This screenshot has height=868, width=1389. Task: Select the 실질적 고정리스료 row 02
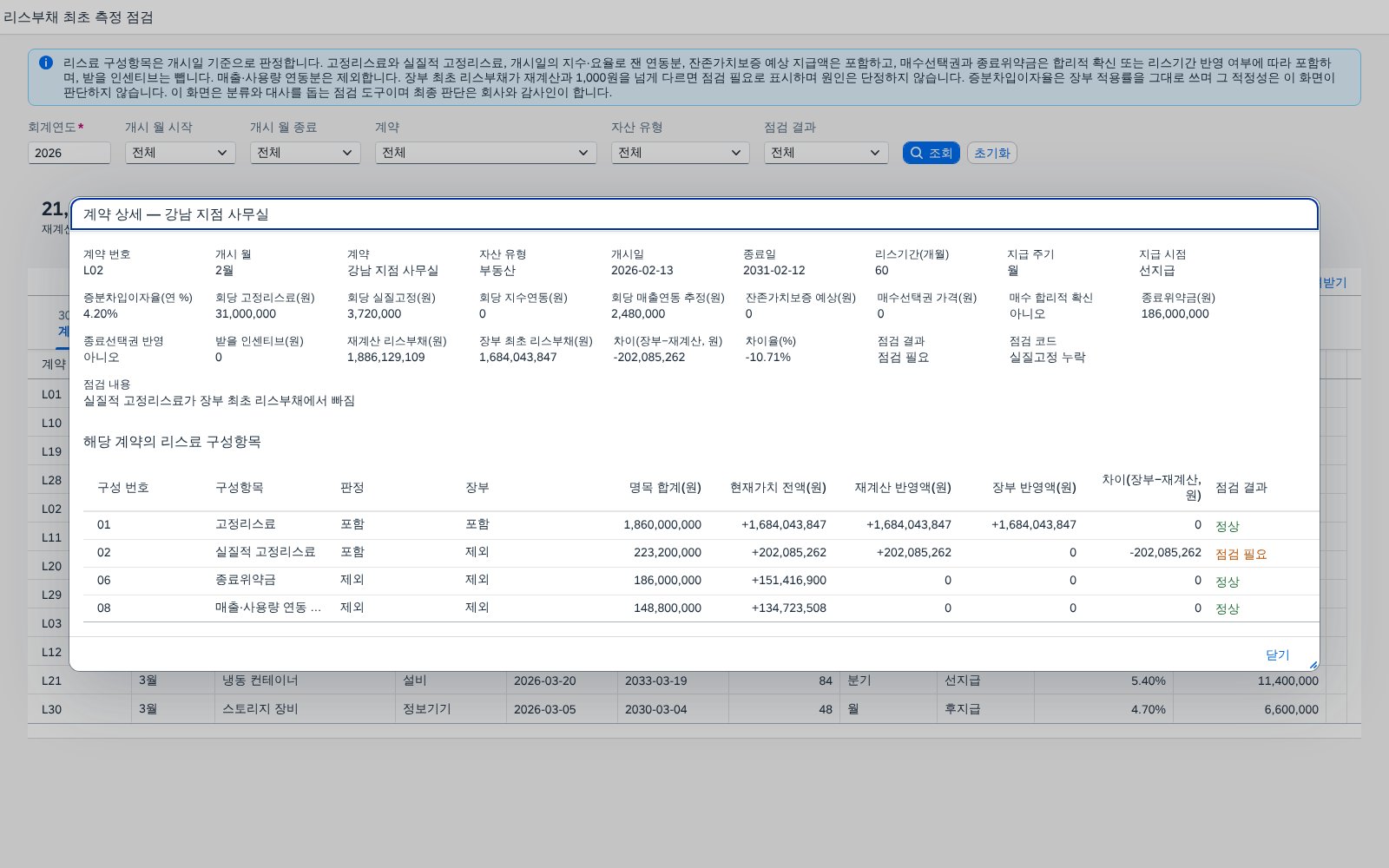[x=701, y=553]
